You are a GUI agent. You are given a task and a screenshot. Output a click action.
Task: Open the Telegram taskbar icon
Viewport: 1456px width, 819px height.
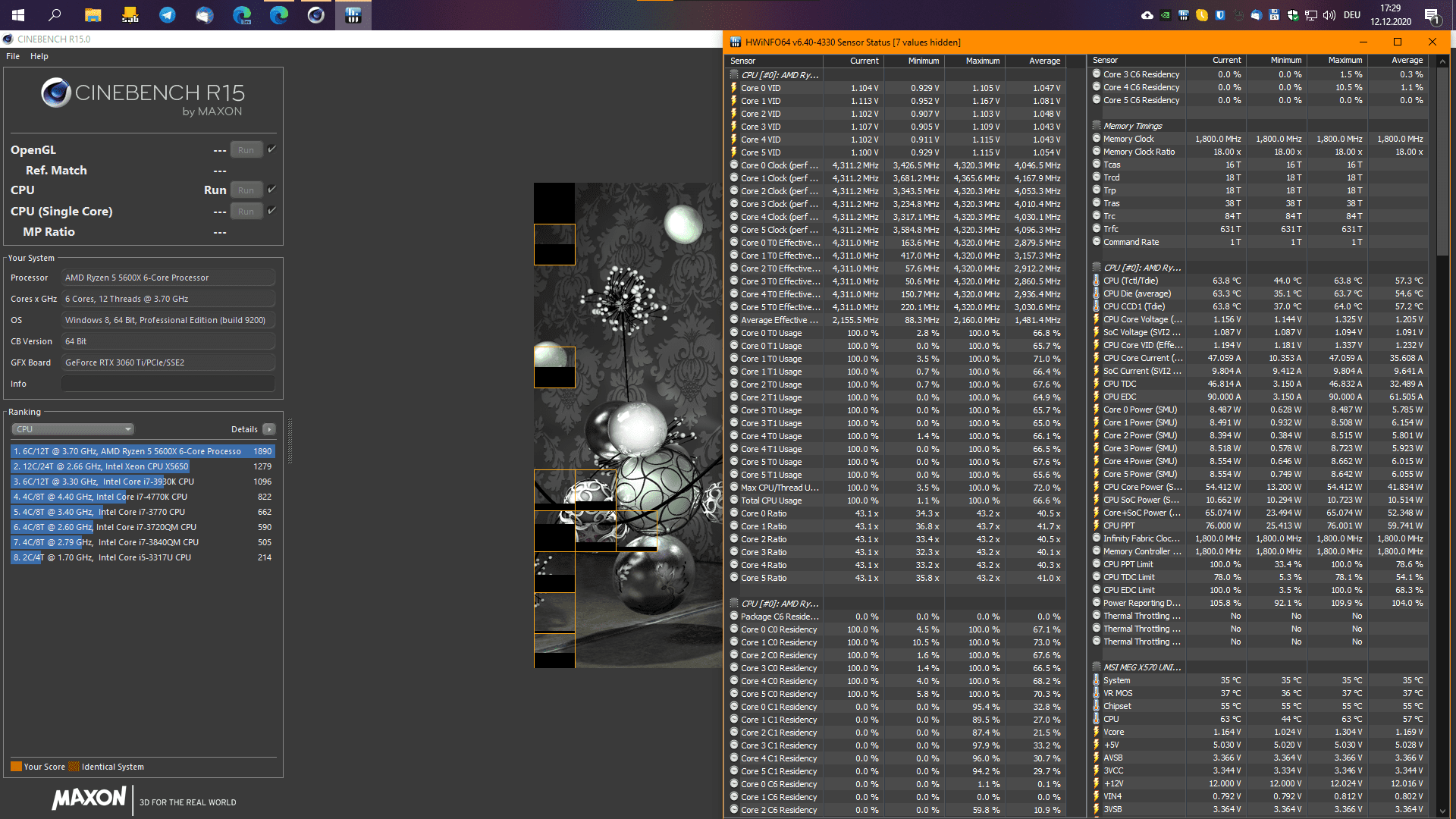(167, 15)
